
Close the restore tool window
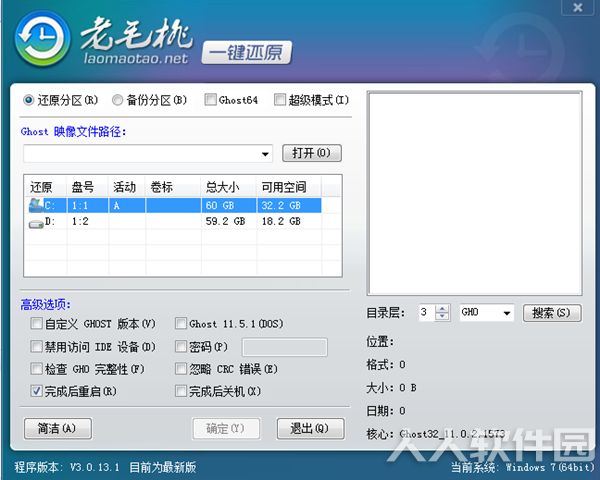click(x=578, y=7)
